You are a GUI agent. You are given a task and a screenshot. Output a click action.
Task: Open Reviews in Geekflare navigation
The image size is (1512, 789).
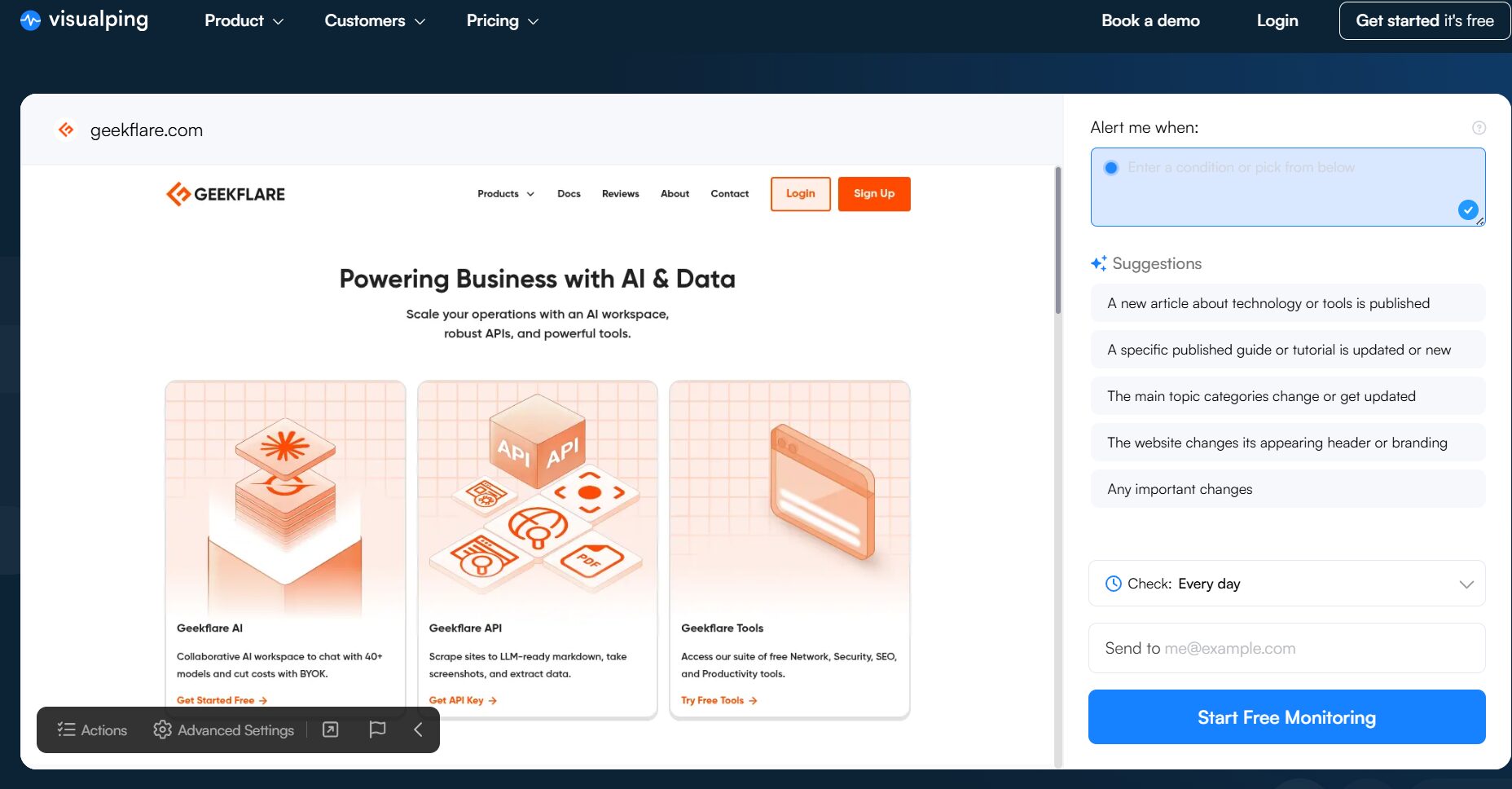pos(620,194)
